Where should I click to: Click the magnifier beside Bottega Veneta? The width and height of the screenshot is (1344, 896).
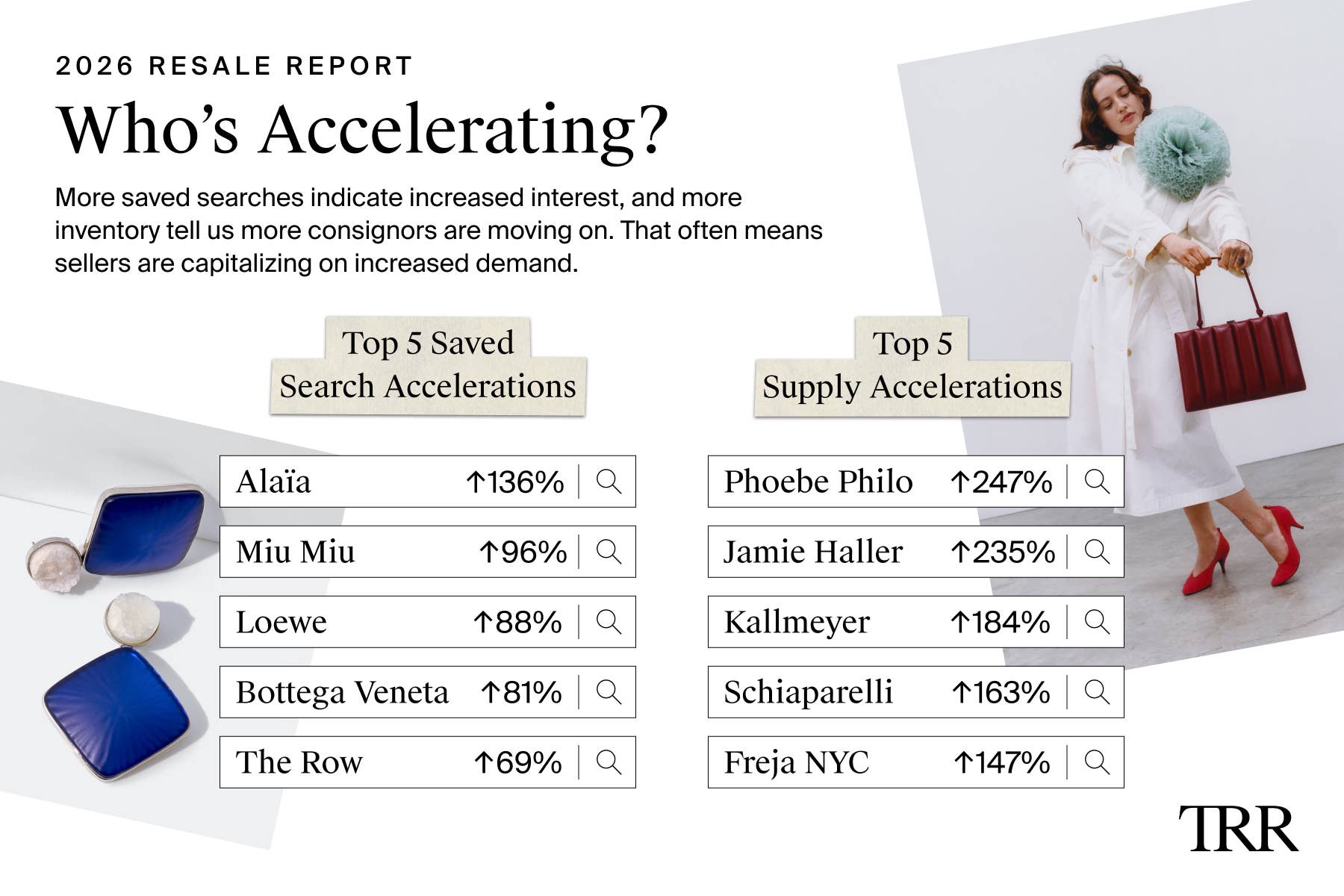(x=609, y=692)
